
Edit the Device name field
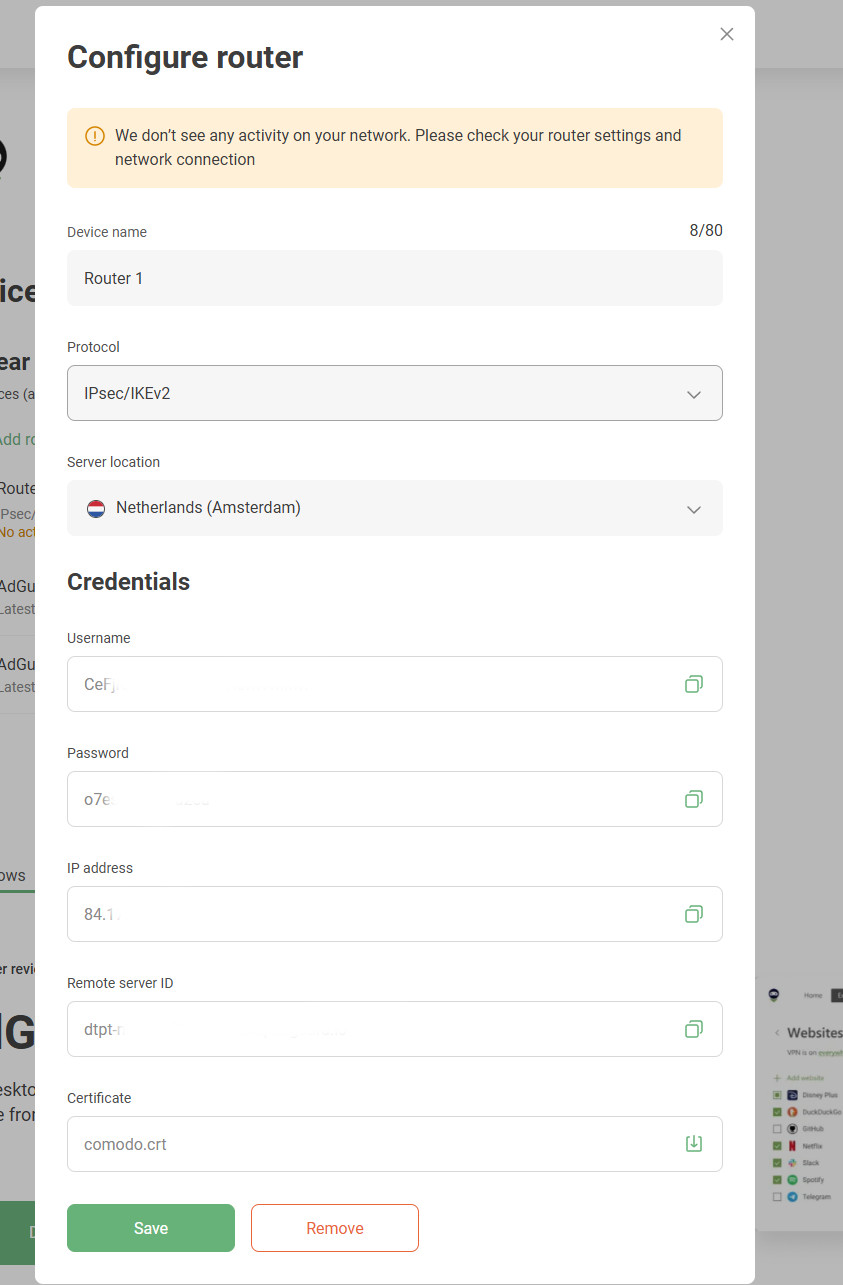pos(394,278)
